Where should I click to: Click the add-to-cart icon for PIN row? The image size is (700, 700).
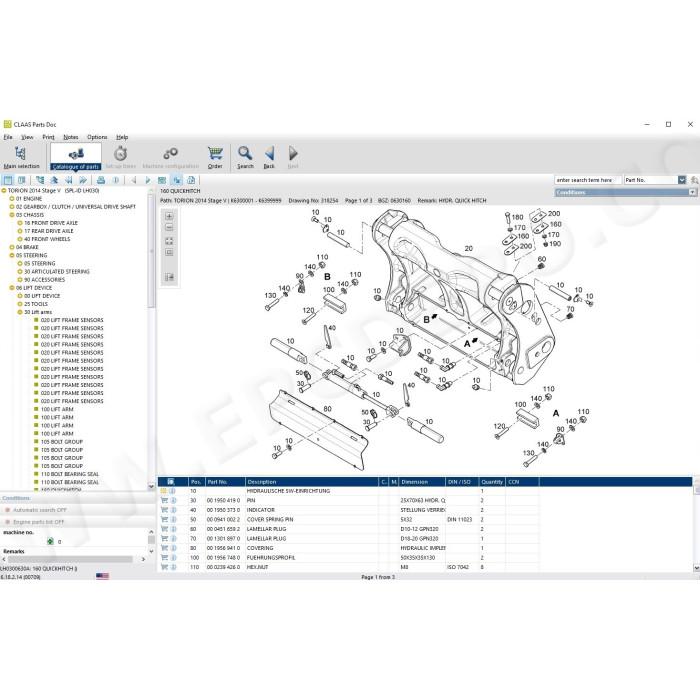point(164,500)
